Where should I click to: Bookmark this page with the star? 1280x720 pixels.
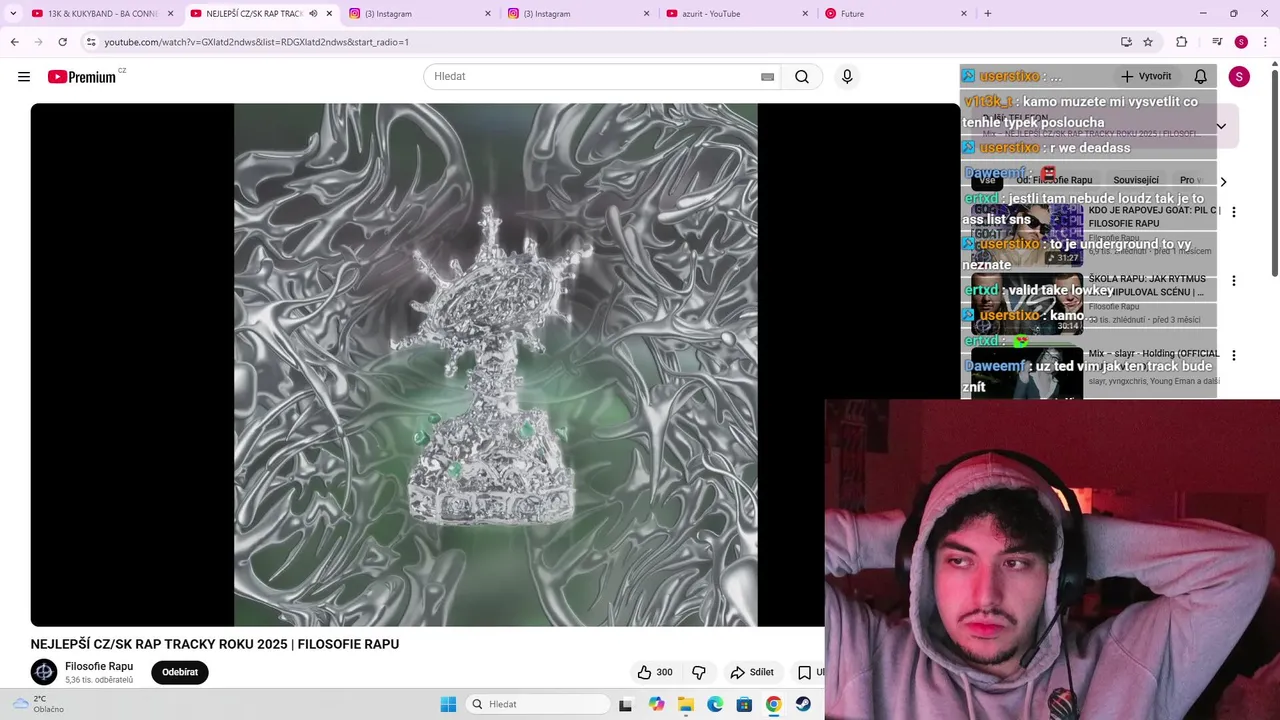1148,42
